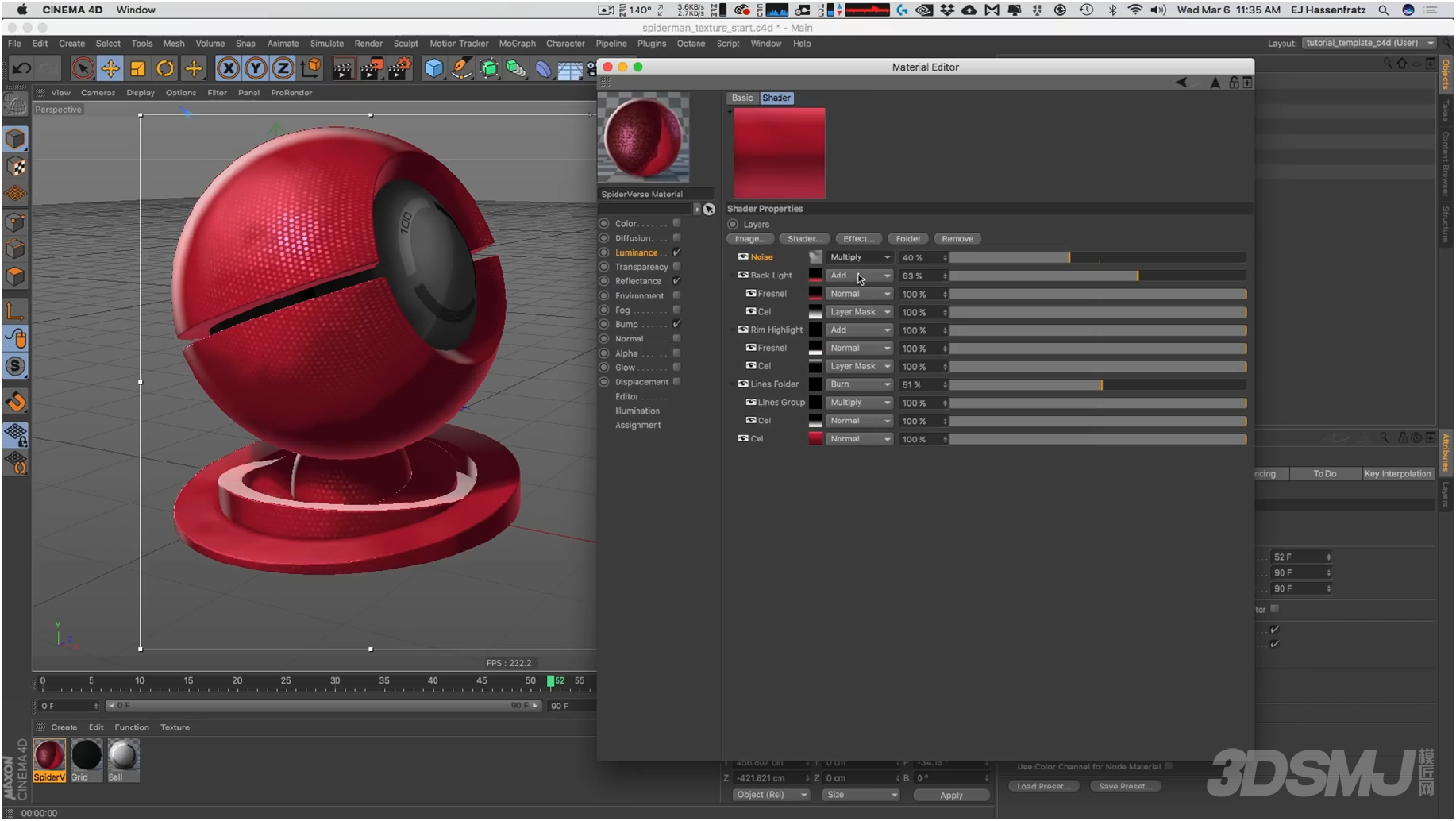Click the Undo arrow icon in toolbar
Viewport: 1456px width, 821px height.
(21, 68)
